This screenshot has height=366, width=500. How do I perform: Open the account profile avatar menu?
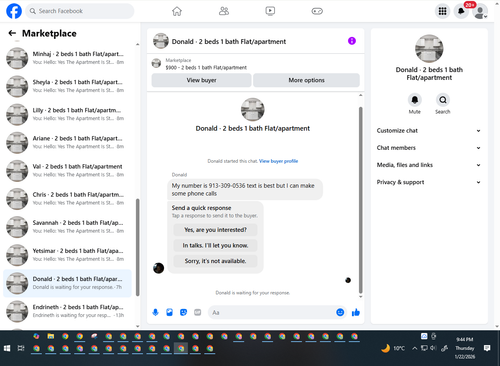pyautogui.click(x=480, y=12)
